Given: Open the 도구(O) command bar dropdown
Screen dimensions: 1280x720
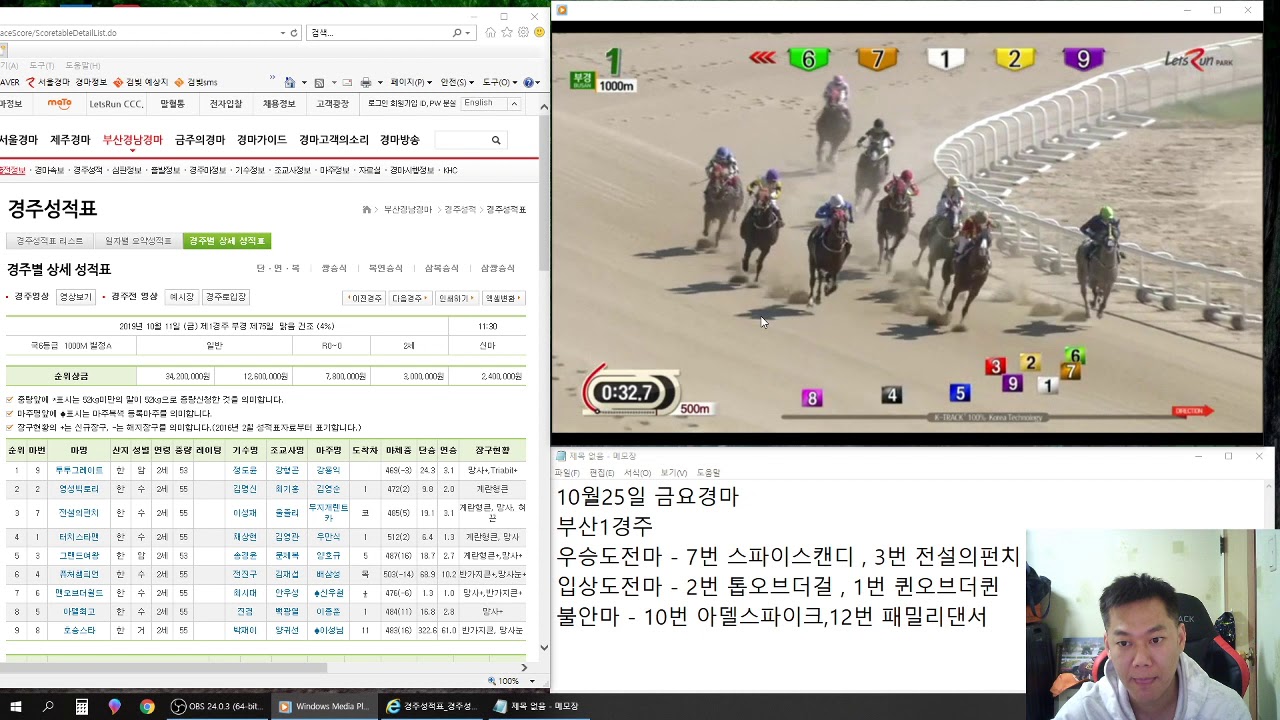Looking at the screenshot, I should [500, 82].
